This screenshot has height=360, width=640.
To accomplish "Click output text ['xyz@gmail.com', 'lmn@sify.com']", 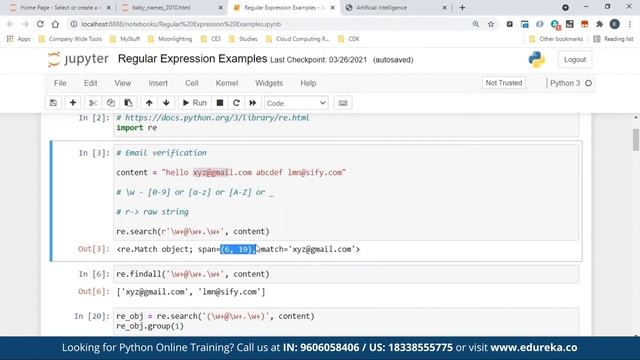I will (191, 292).
